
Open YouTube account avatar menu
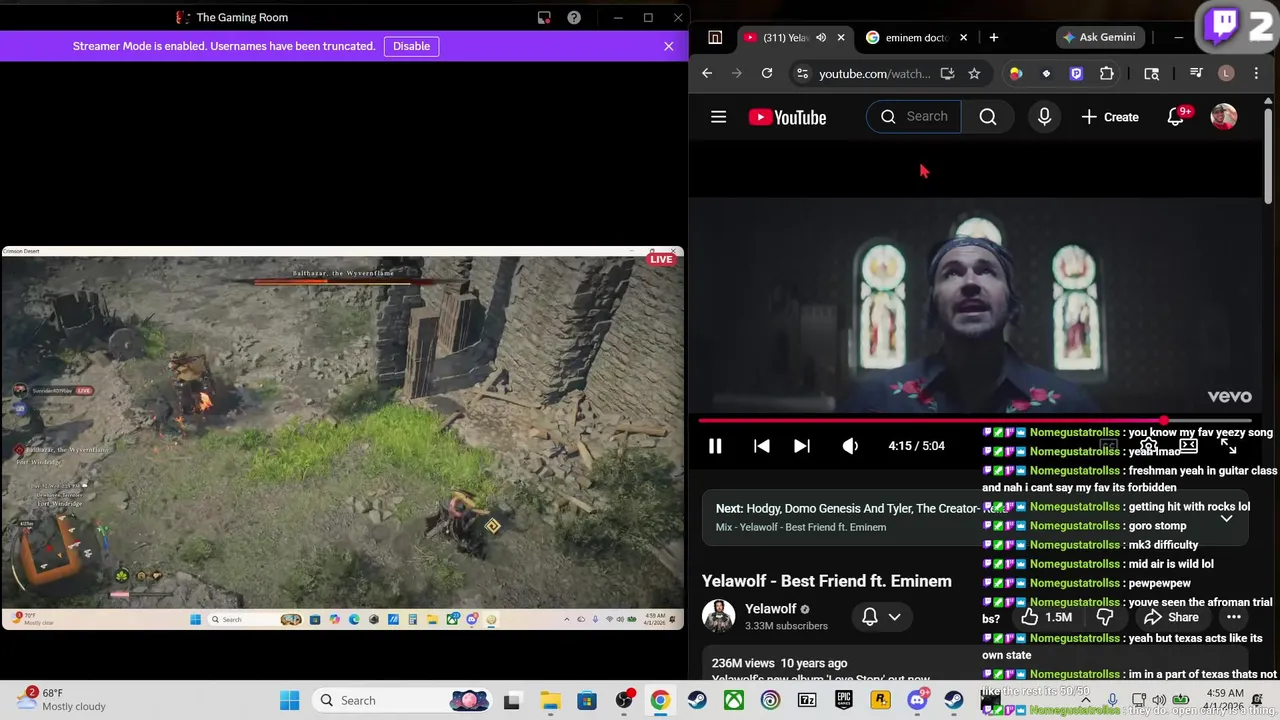(1223, 117)
